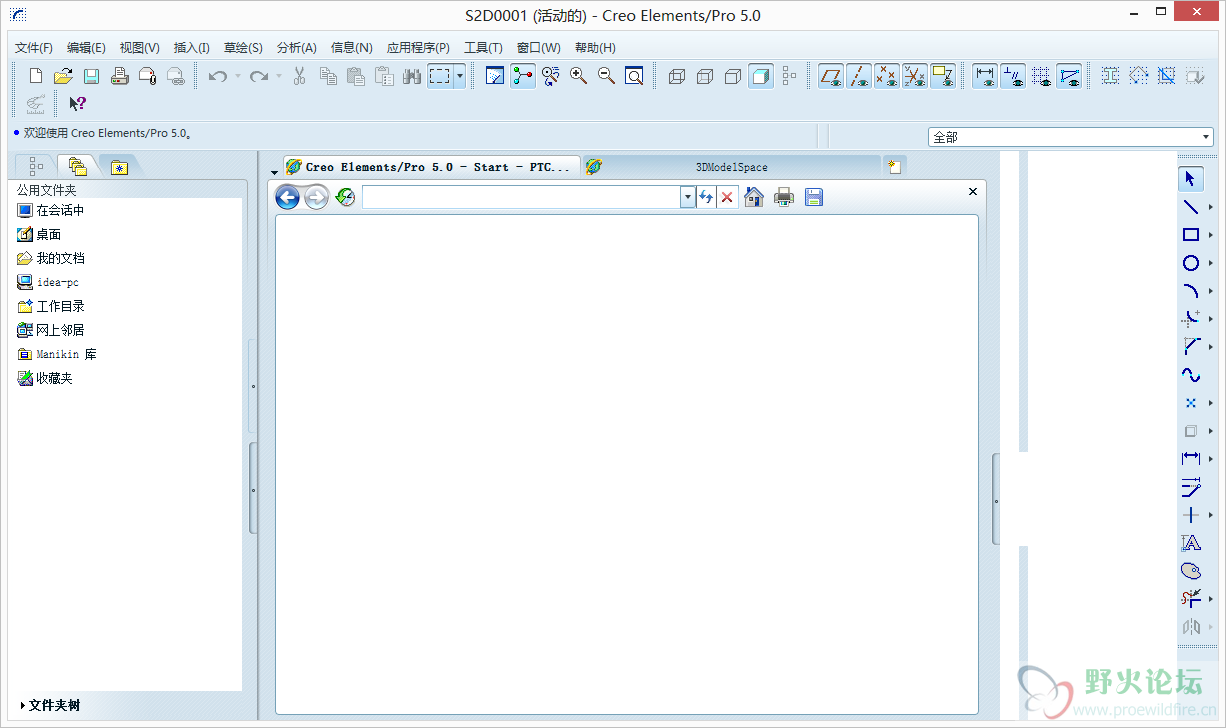Select the arrow pick tool
1226x728 pixels.
coord(1190,179)
